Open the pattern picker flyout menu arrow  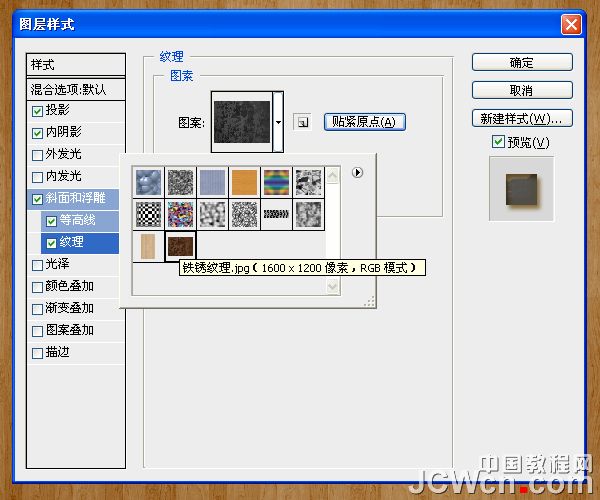[357, 173]
